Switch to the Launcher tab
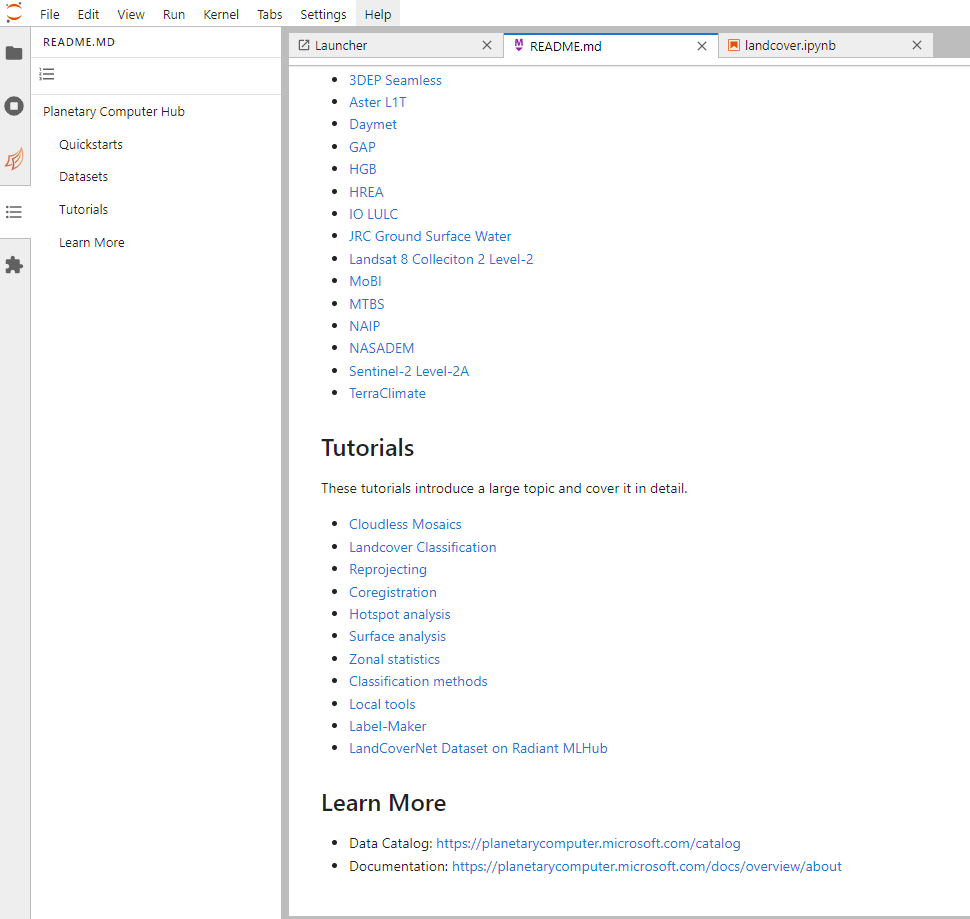970x919 pixels. (396, 45)
